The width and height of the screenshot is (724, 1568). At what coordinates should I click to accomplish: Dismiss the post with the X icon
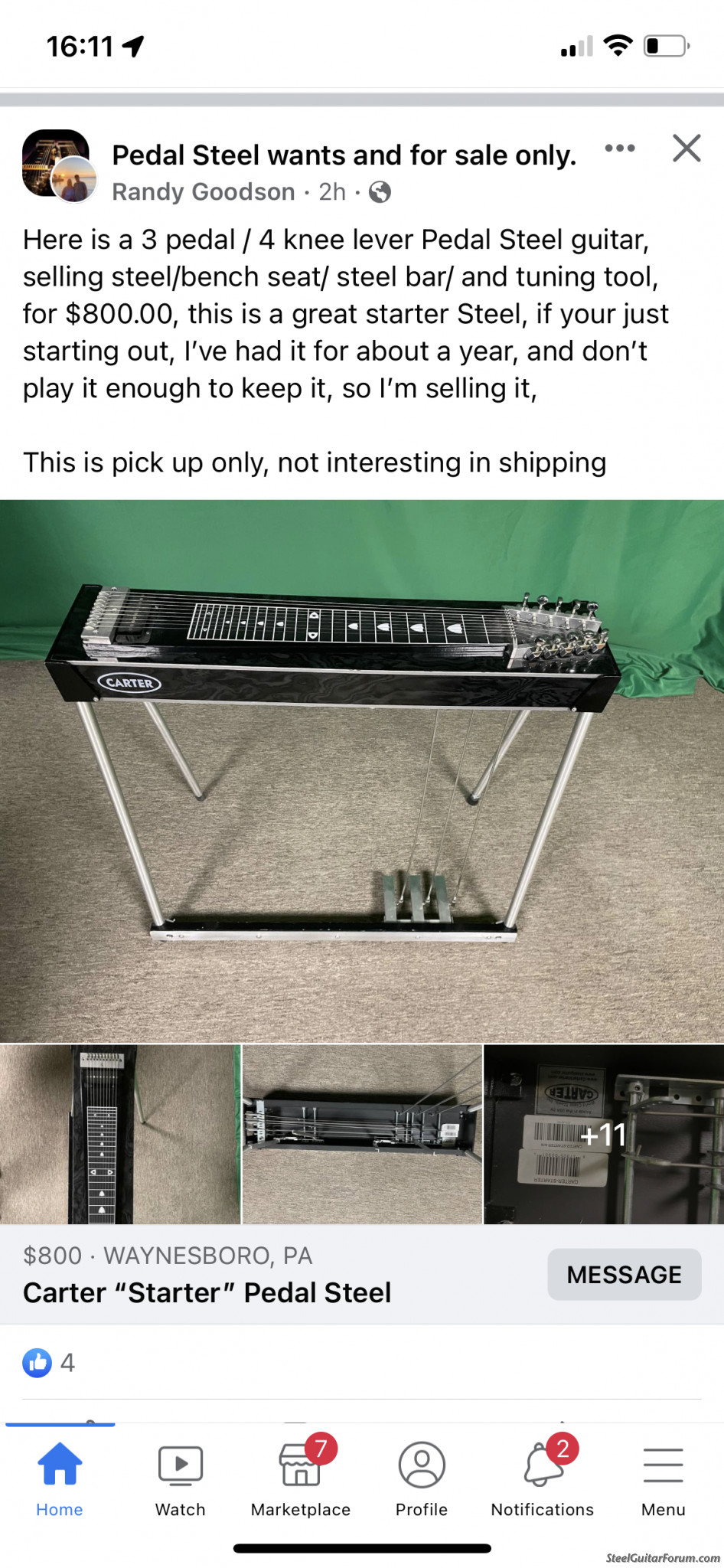click(x=686, y=148)
